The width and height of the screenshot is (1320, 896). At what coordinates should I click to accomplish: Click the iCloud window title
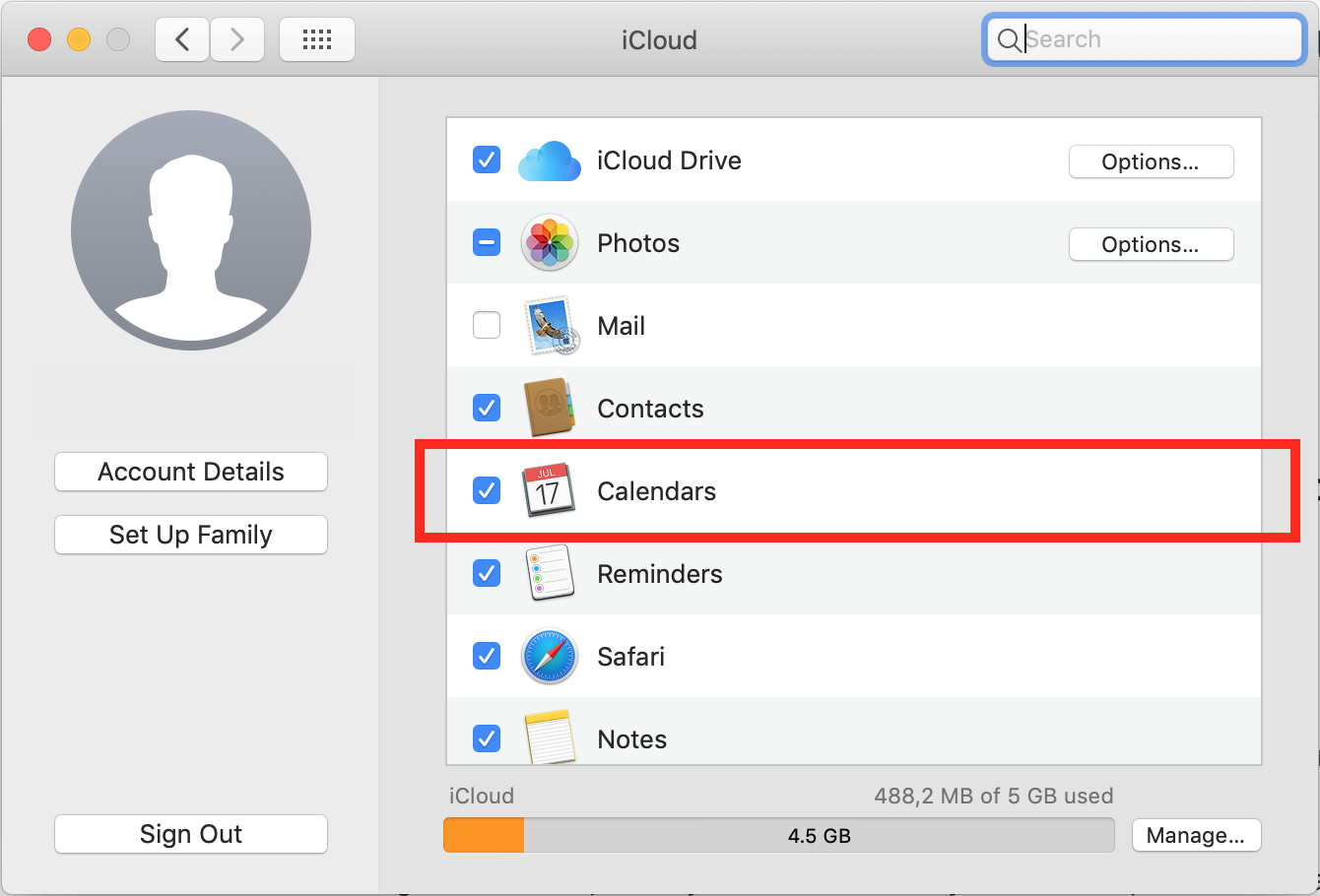(x=659, y=40)
